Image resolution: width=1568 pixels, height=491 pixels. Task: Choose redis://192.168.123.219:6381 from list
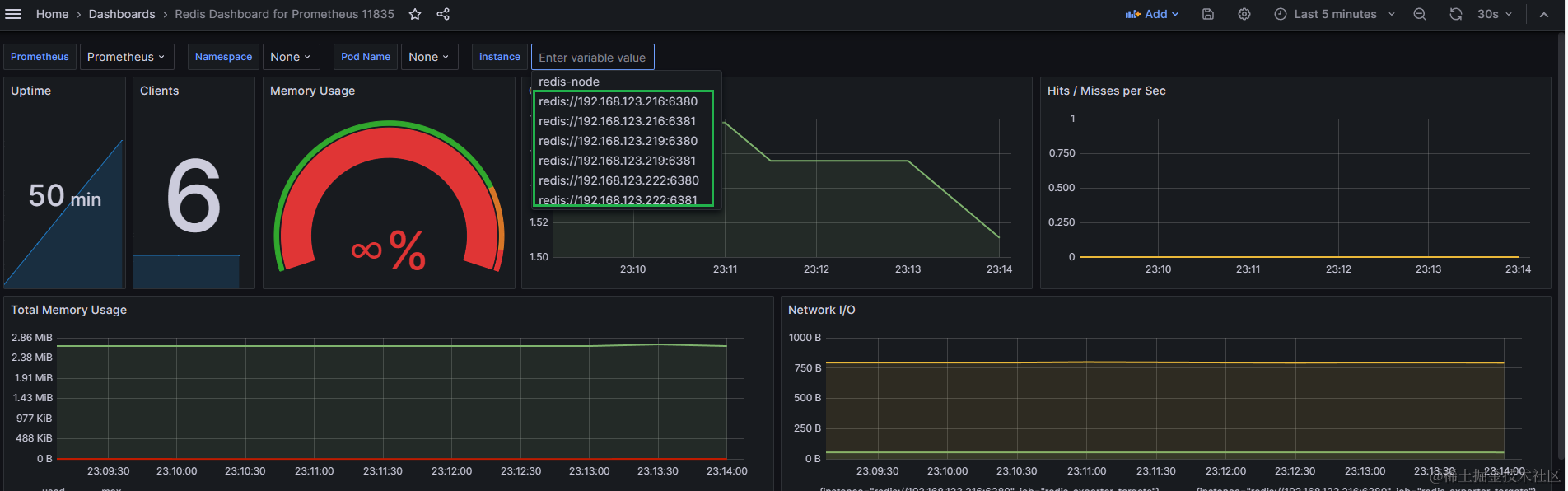(x=618, y=161)
